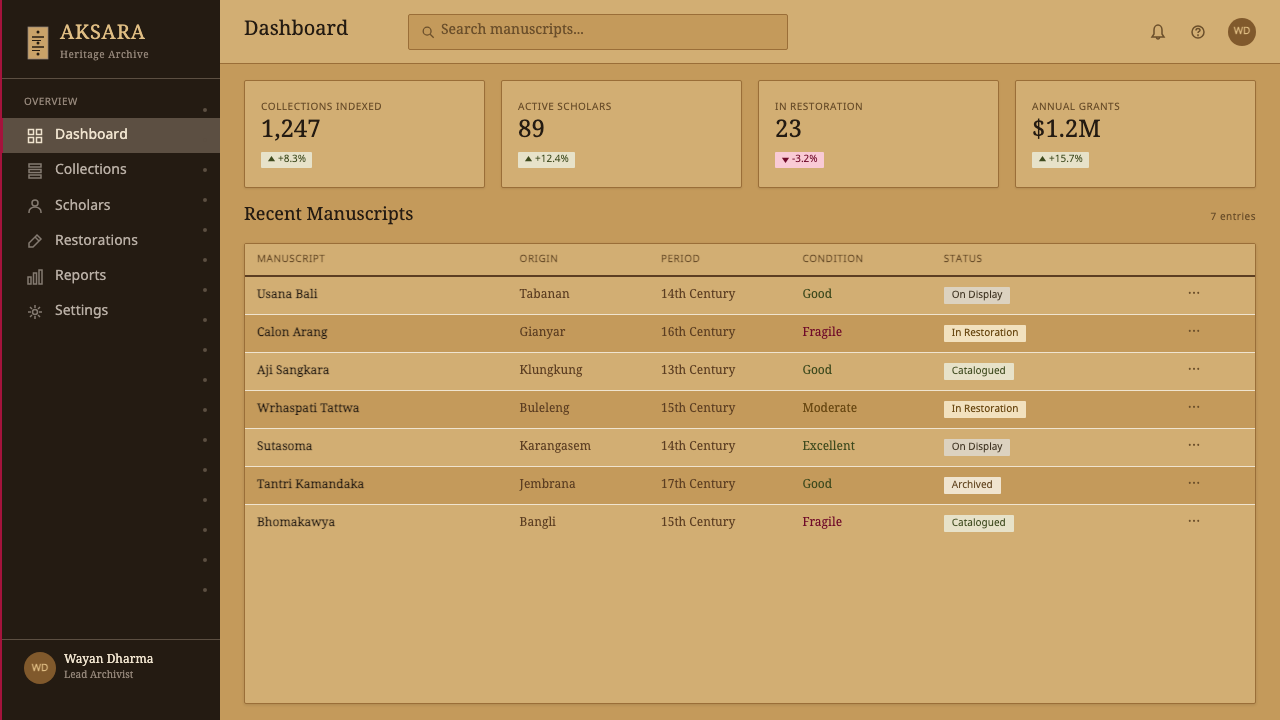Screen dimensions: 1280x720
Task: Open the more menu for Calon Arang
Action: coord(1194,331)
